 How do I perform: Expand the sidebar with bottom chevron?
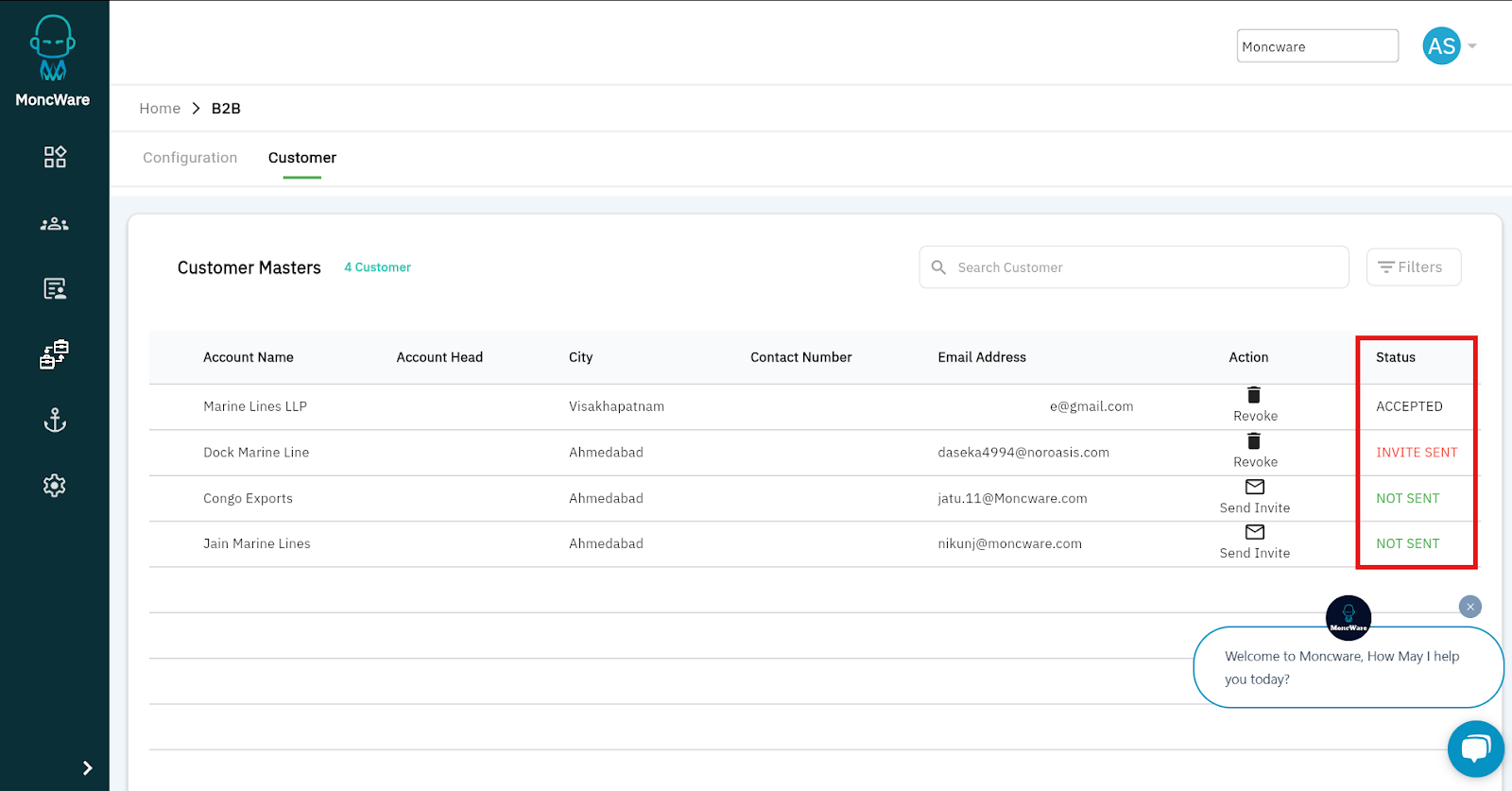87,768
